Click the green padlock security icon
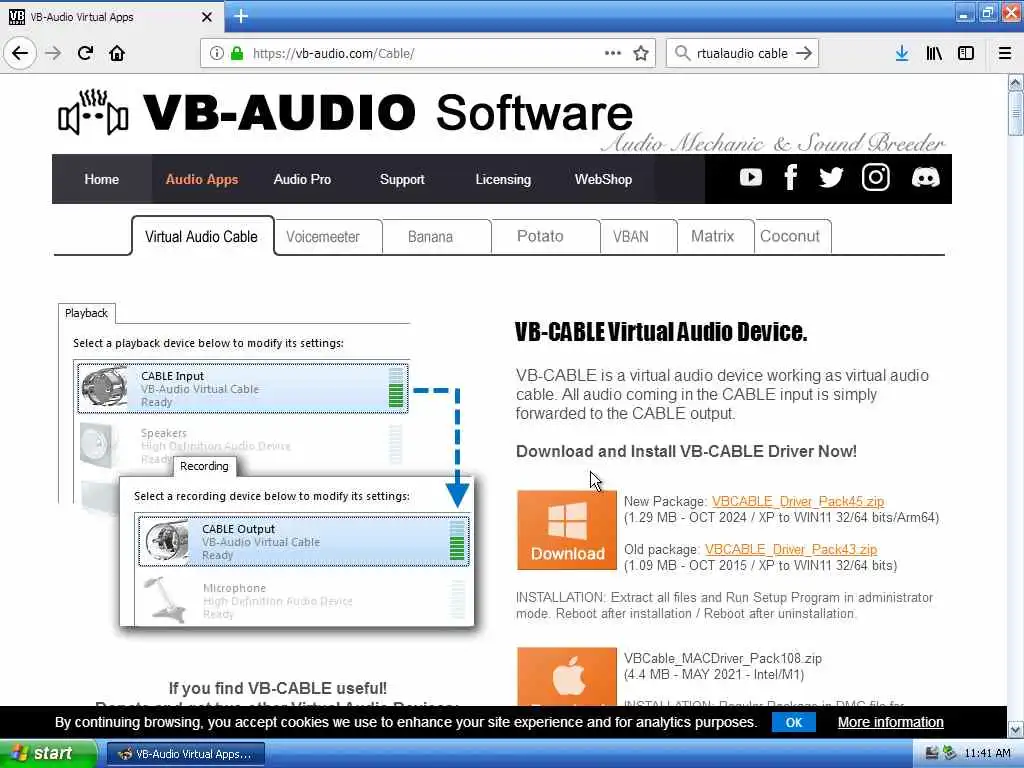1024x768 pixels. click(x=237, y=53)
